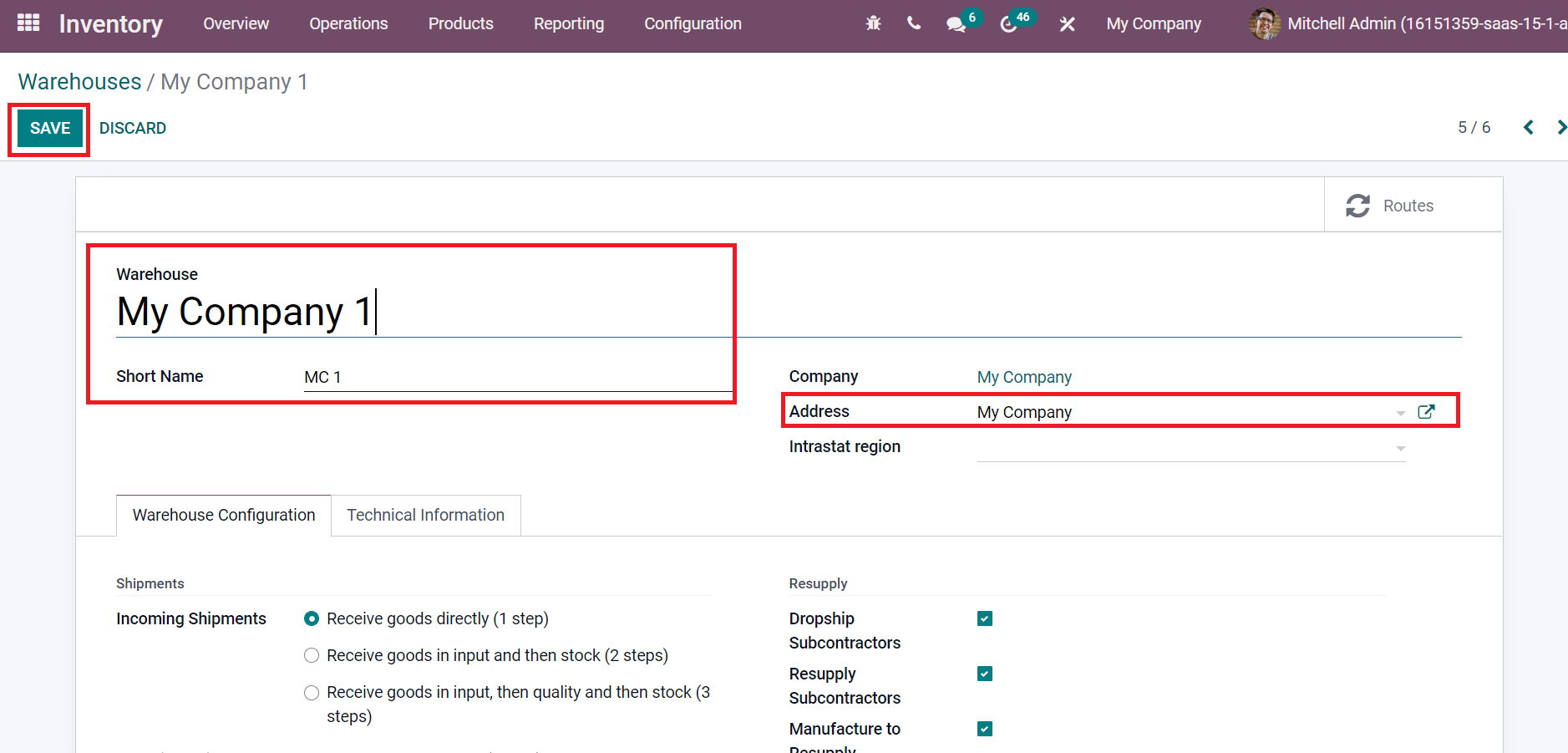
Task: Switch to Warehouse Configuration tab
Action: 224,515
